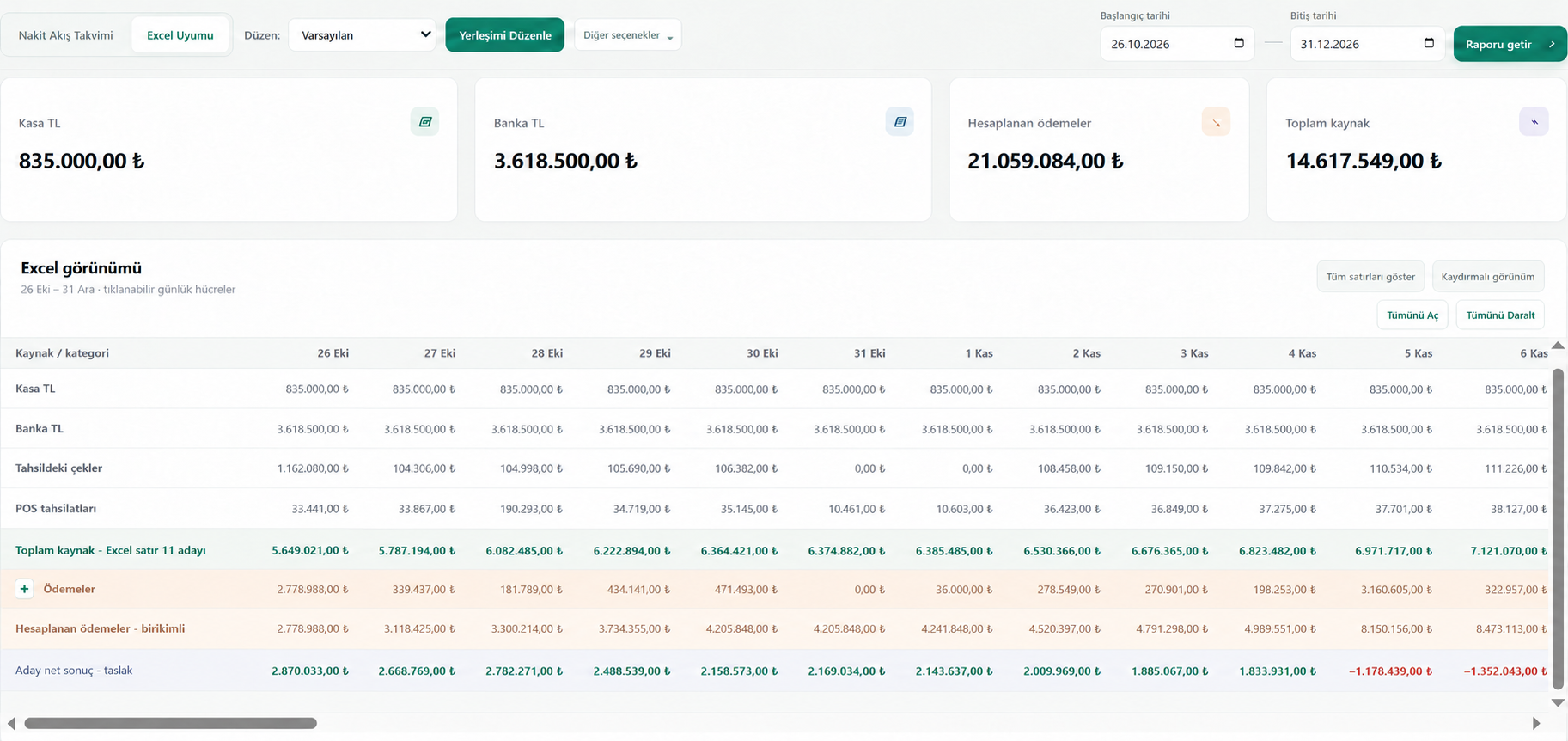
Task: Click Toplam kaynak cell 5.649.021,00 ₺
Action: 310,550
